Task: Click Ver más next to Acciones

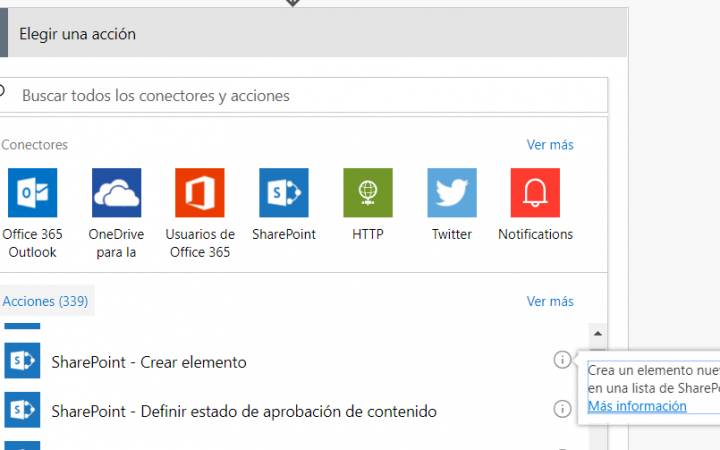Action: (550, 301)
